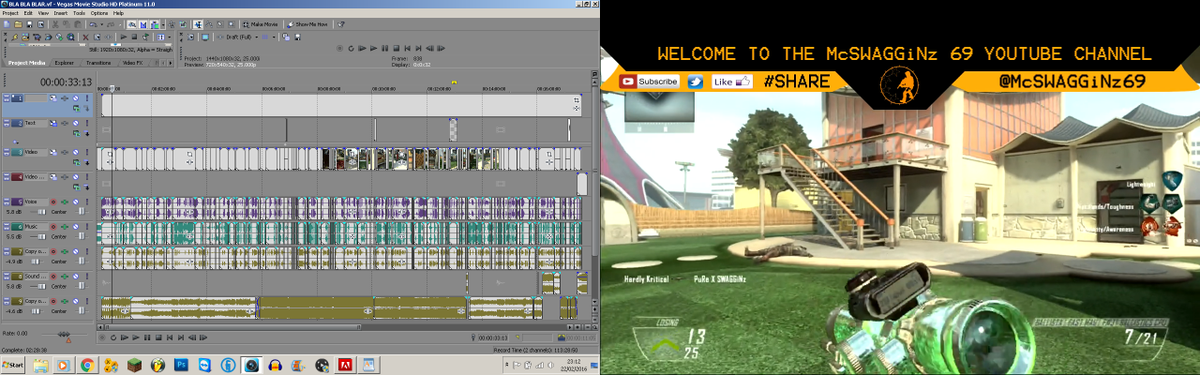Open Google Chrome from the taskbar
Image resolution: width=1200 pixels, height=375 pixels.
pyautogui.click(x=87, y=365)
